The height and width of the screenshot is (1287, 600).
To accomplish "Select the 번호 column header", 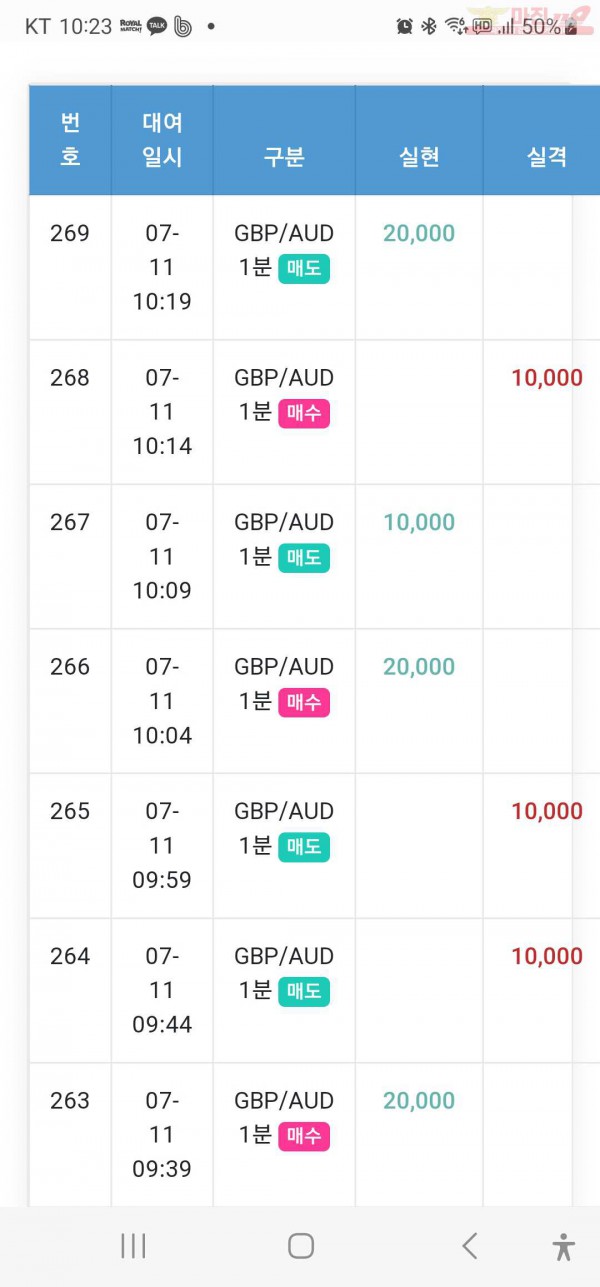I will point(70,140).
